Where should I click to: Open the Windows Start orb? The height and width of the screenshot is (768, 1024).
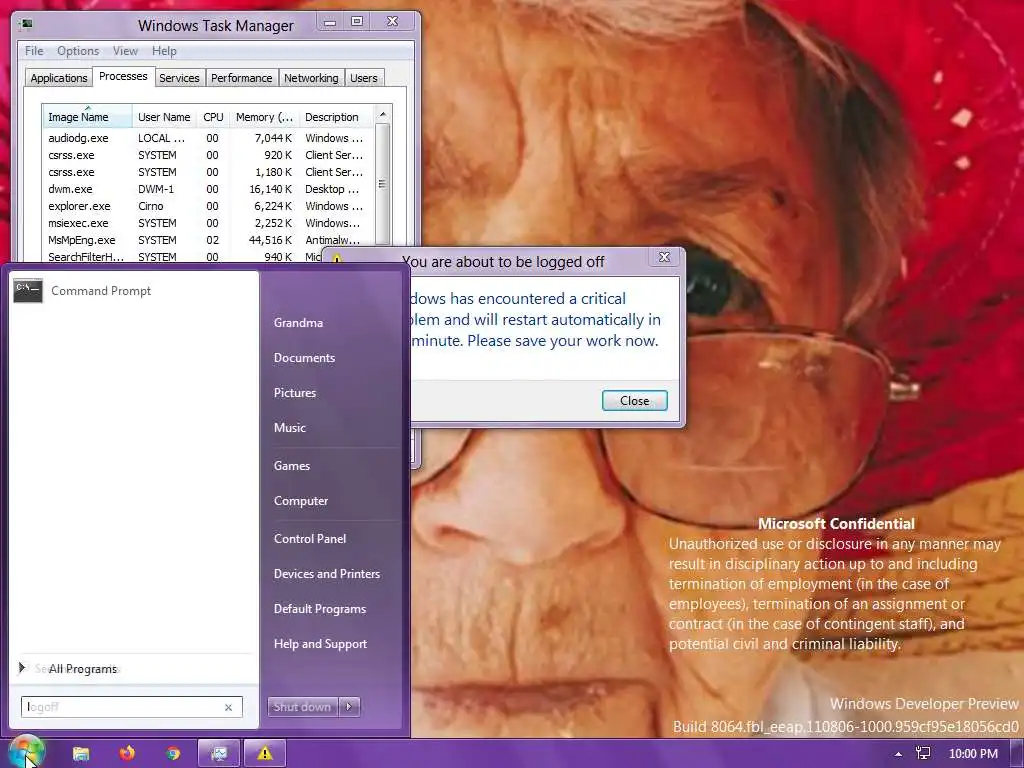(x=26, y=752)
